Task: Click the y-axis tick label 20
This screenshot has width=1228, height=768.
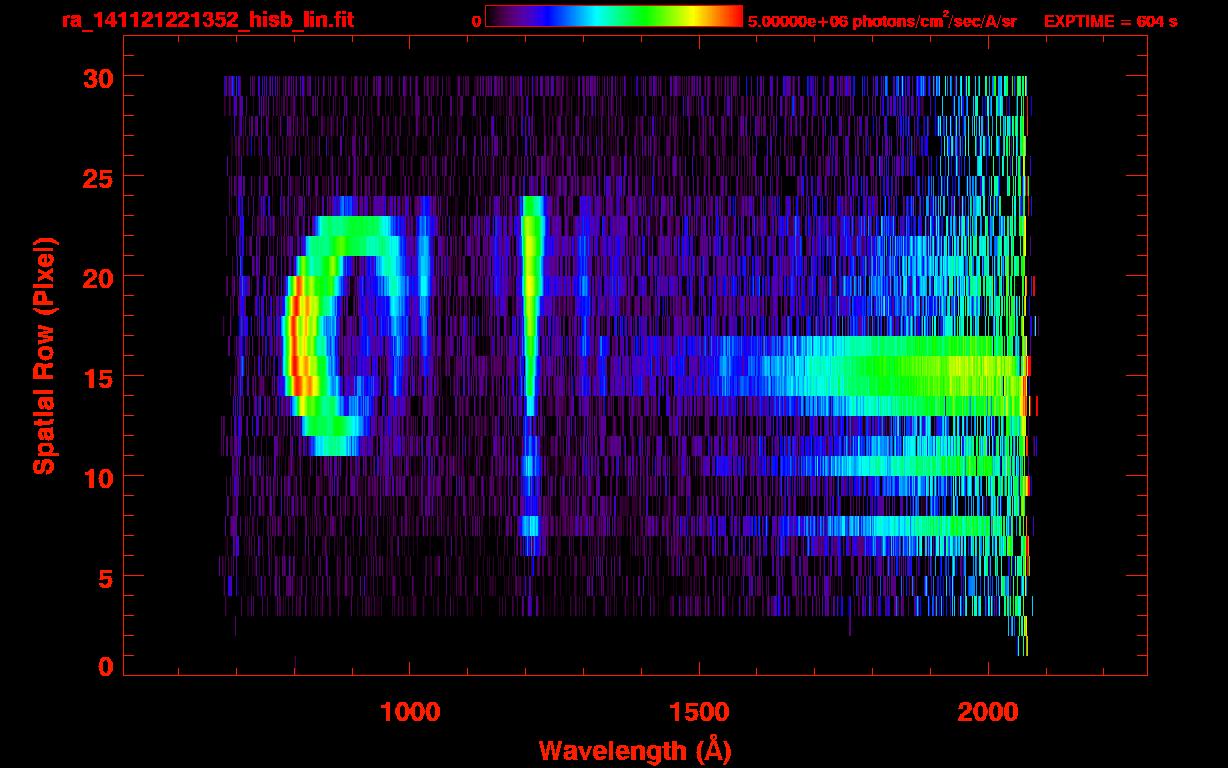Action: tap(97, 277)
